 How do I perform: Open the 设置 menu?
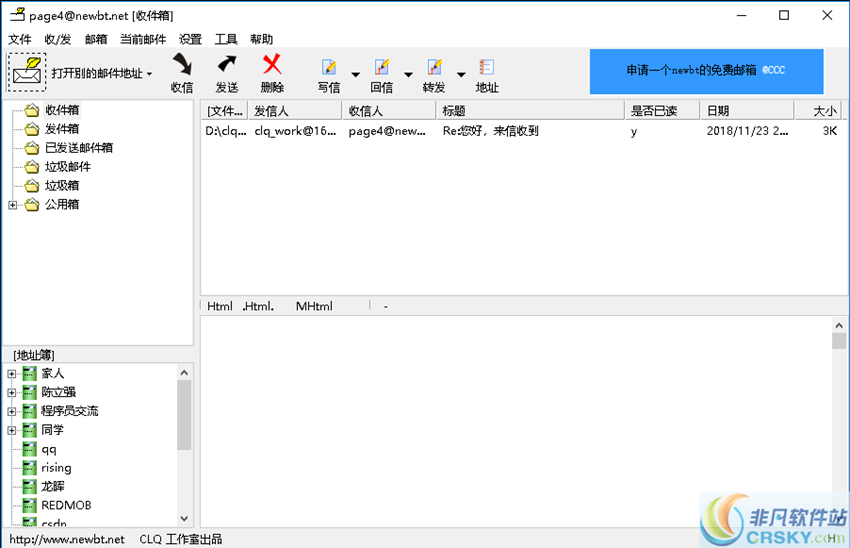(190, 39)
